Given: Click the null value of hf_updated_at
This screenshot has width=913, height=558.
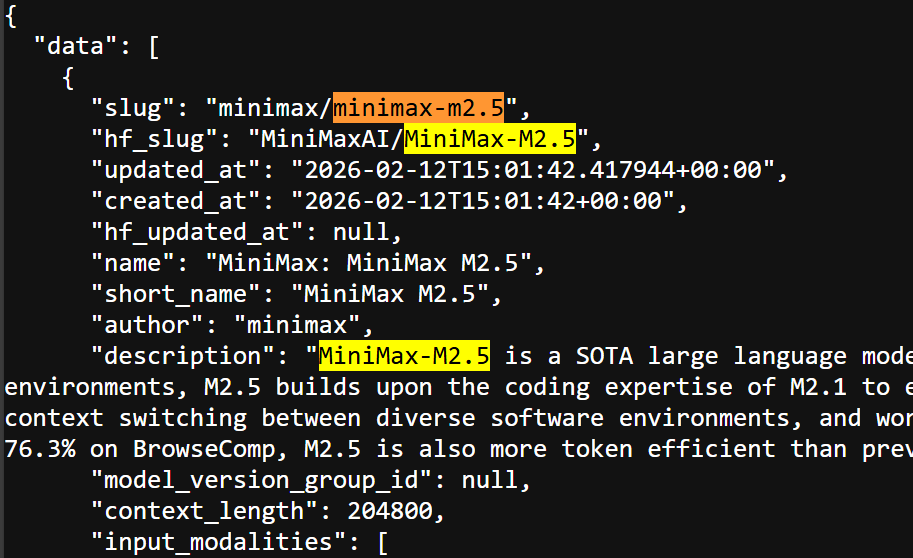Looking at the screenshot, I should [361, 232].
